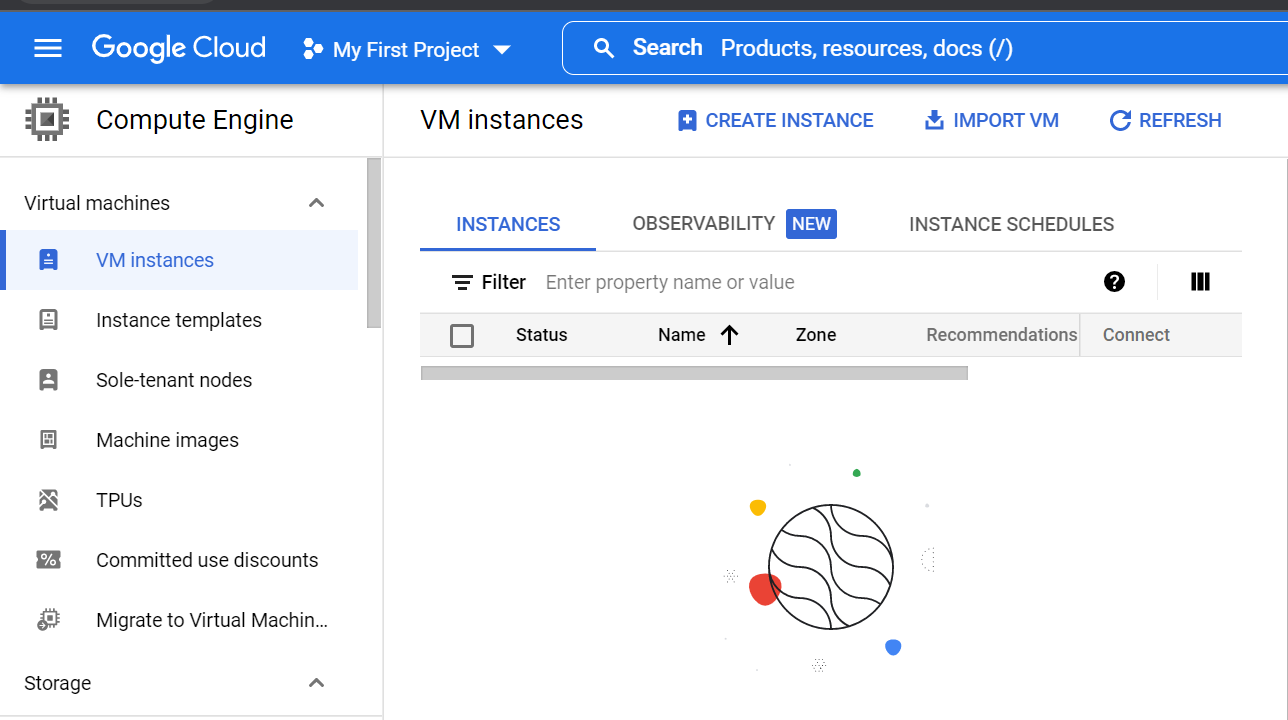Click the Create Instance button
Image resolution: width=1288 pixels, height=720 pixels.
(x=775, y=121)
